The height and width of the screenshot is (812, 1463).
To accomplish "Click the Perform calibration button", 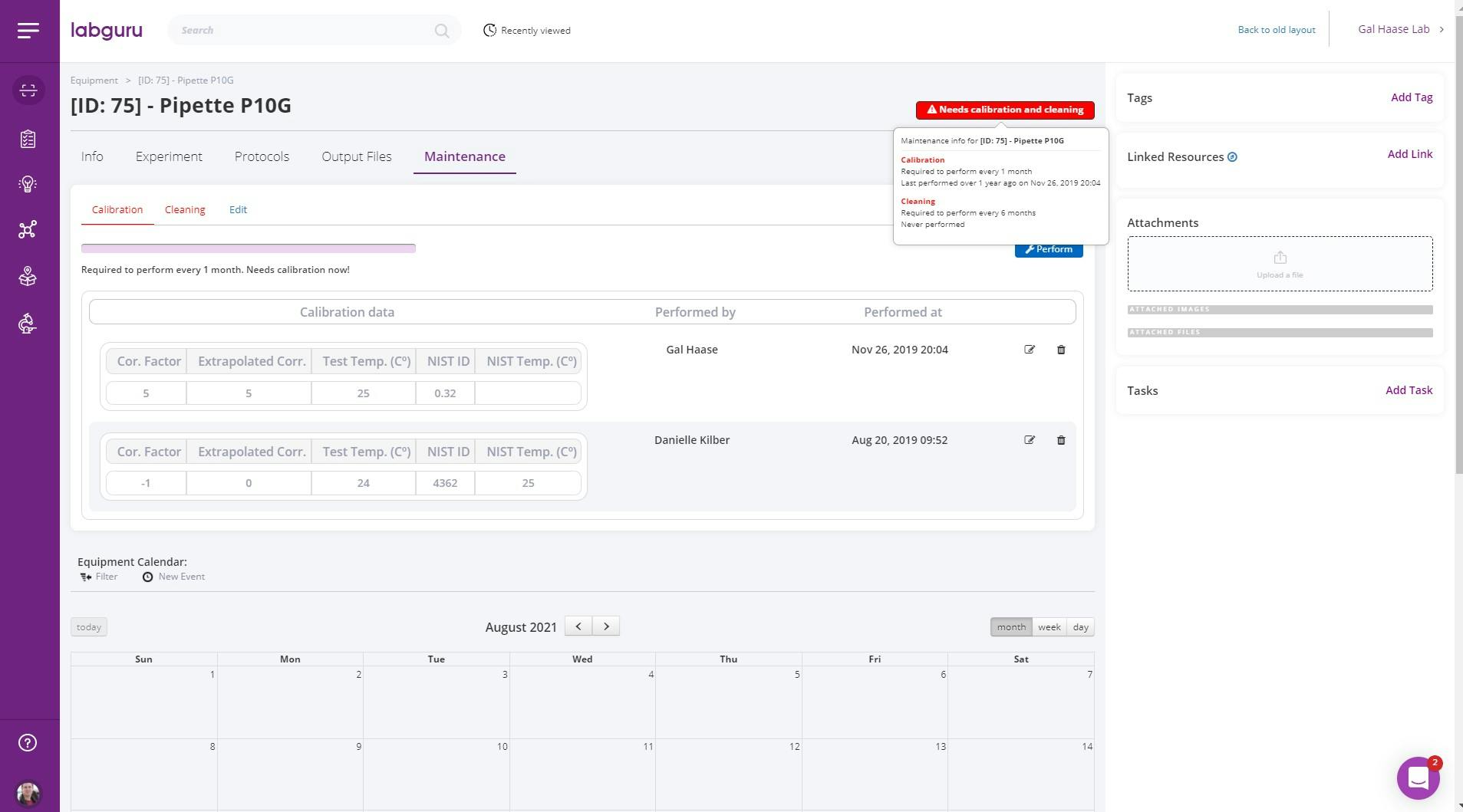I will pyautogui.click(x=1048, y=248).
